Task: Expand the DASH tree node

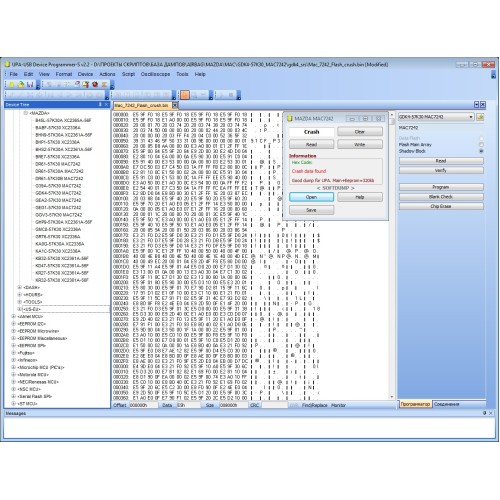Action: click(x=20, y=287)
